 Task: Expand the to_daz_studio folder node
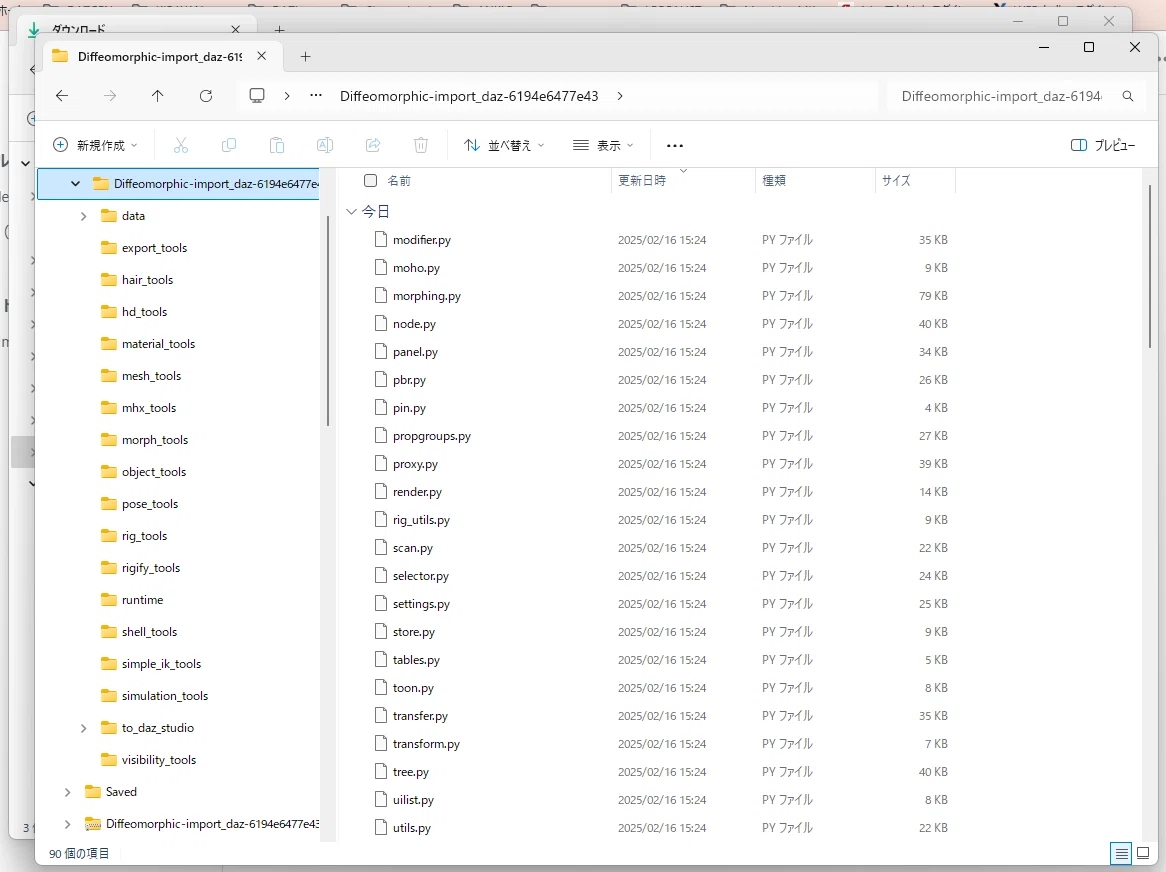tap(83, 728)
